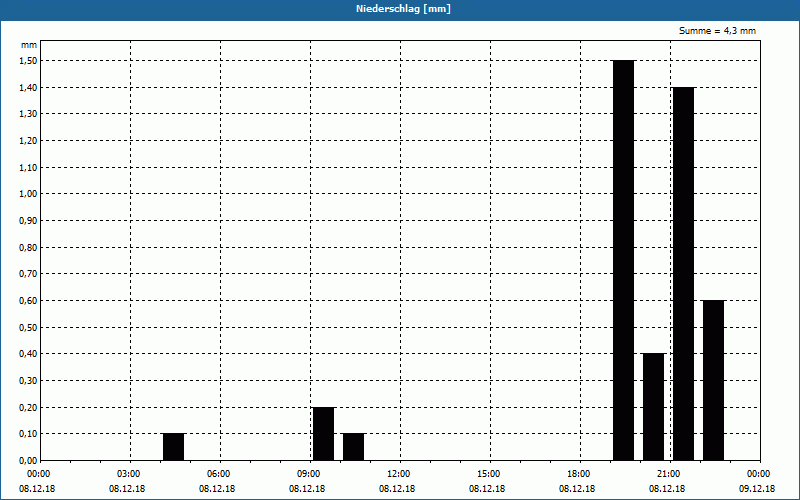The image size is (800, 500).
Task: Click the 15:00 time axis label
Action: click(x=491, y=474)
